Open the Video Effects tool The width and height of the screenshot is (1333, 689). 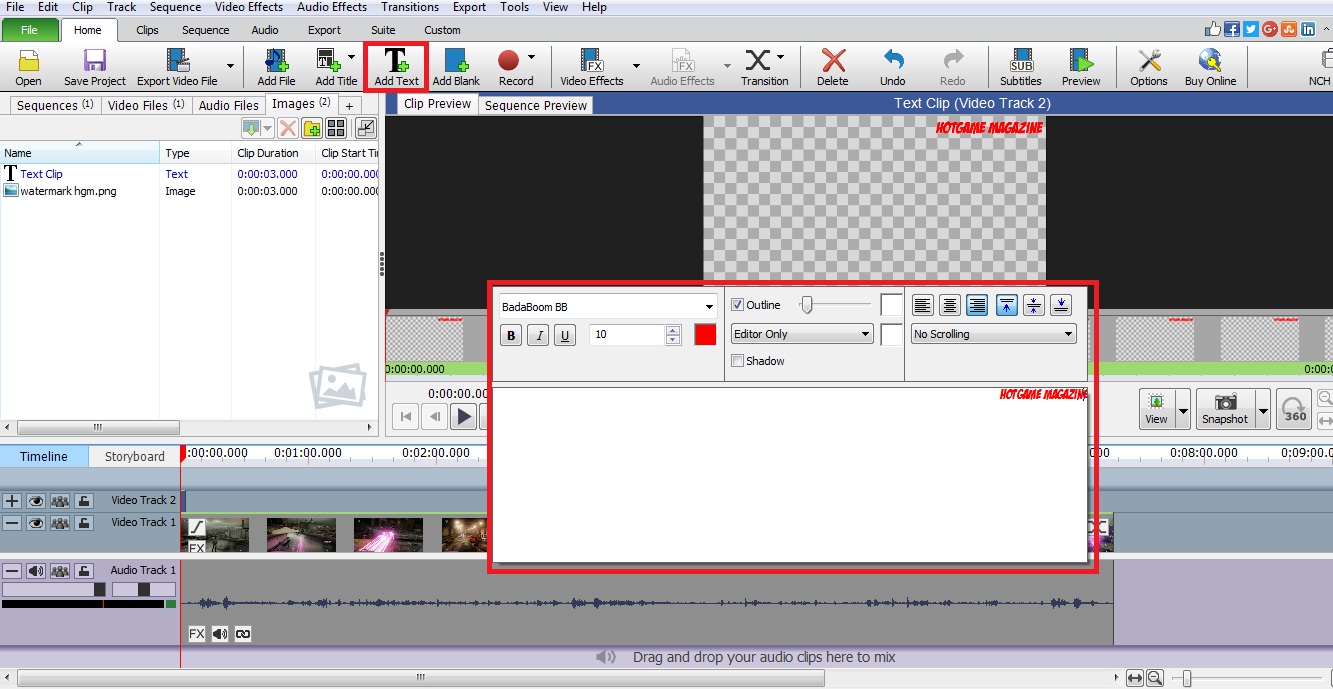(x=591, y=66)
